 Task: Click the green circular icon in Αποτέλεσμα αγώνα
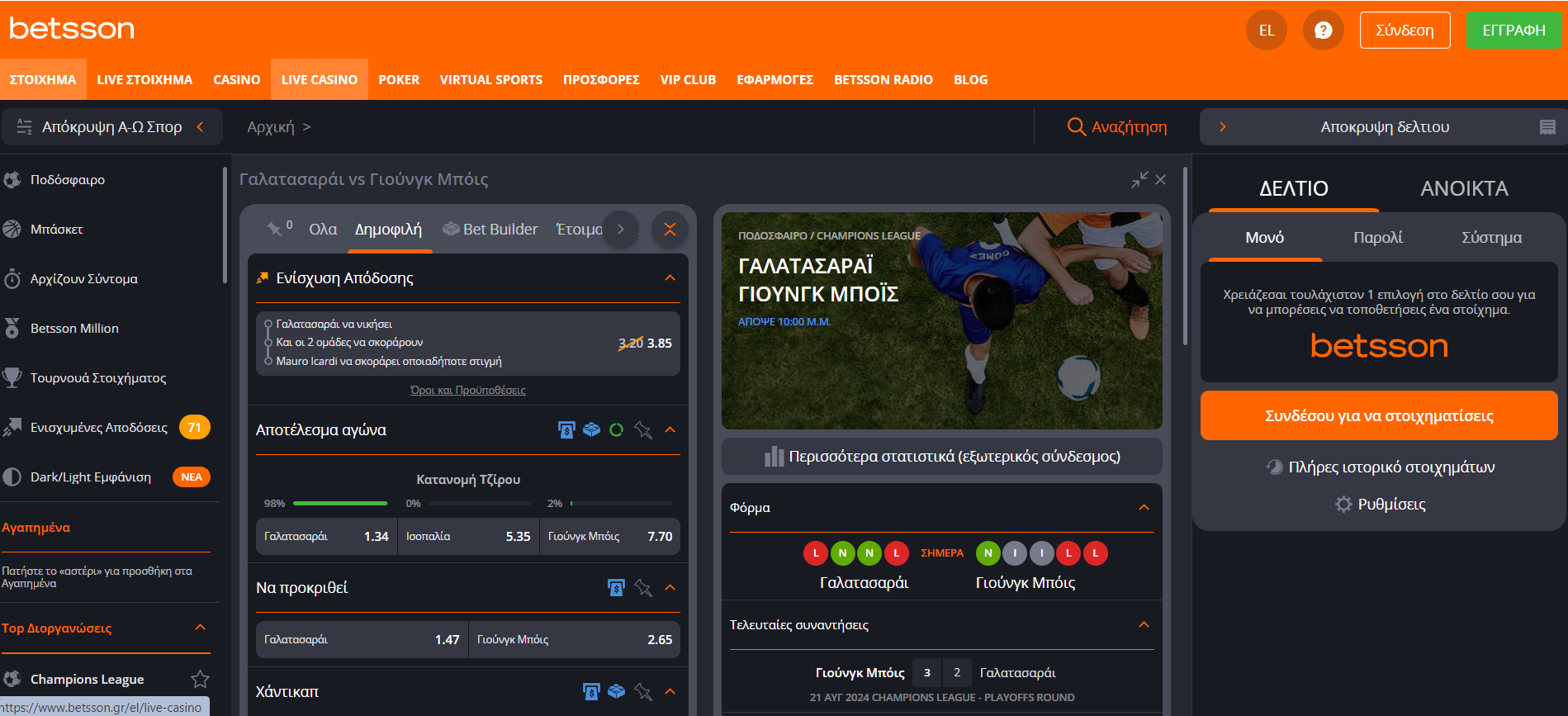tap(616, 429)
